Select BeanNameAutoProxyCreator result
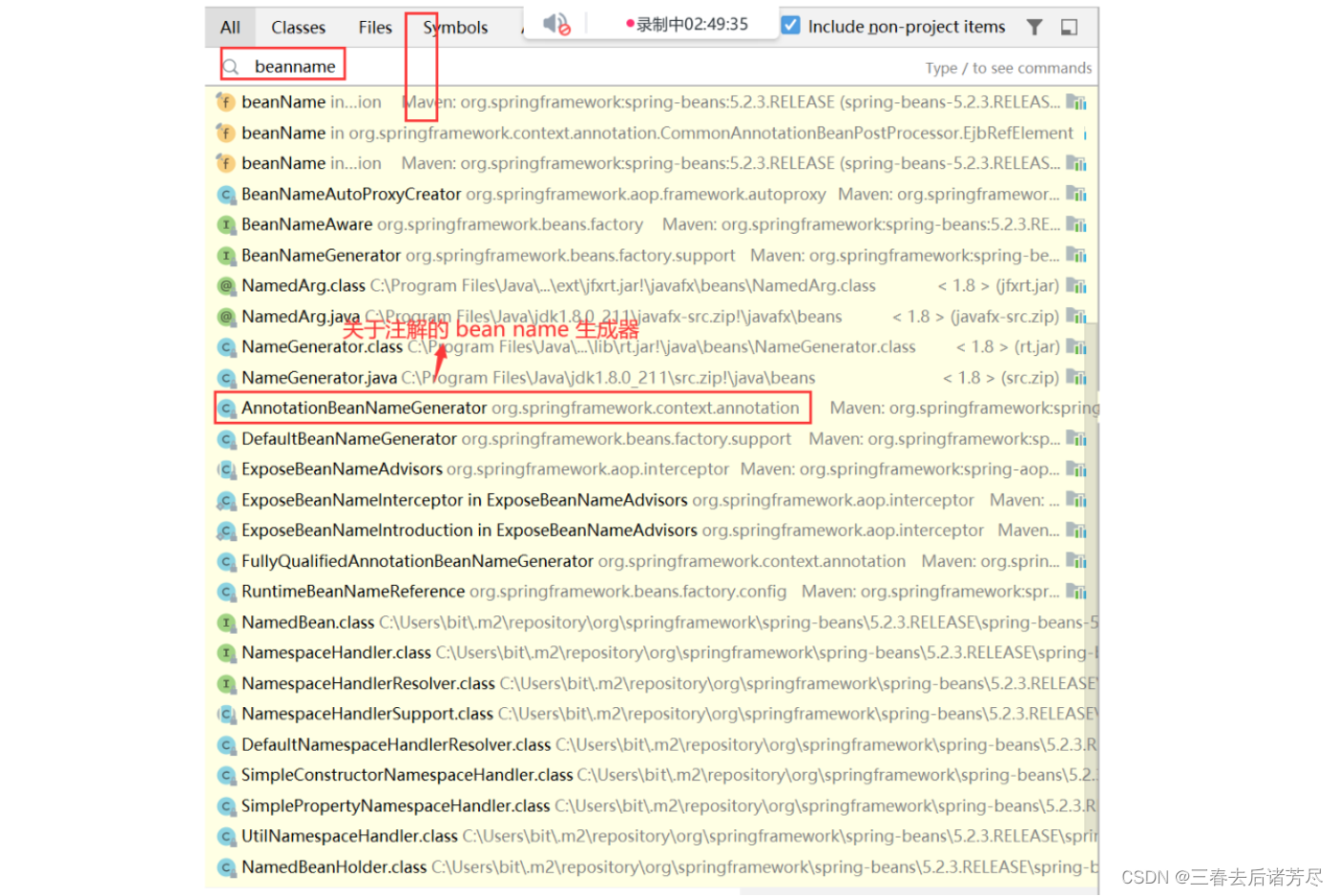The image size is (1338, 896). pos(653,194)
